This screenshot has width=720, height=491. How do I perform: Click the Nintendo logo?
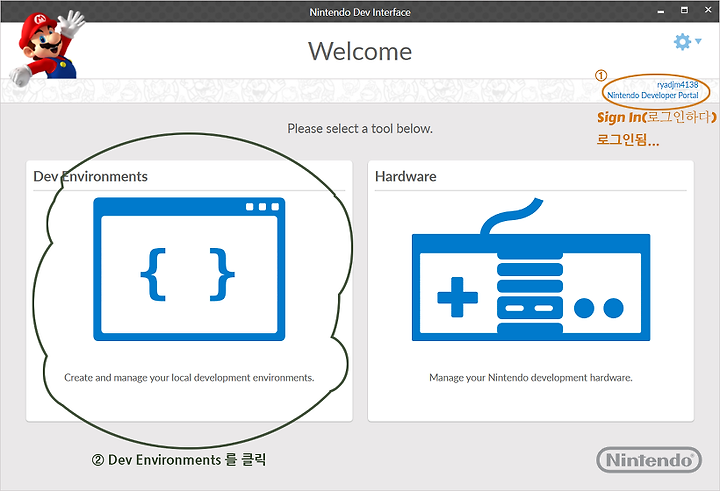[649, 460]
